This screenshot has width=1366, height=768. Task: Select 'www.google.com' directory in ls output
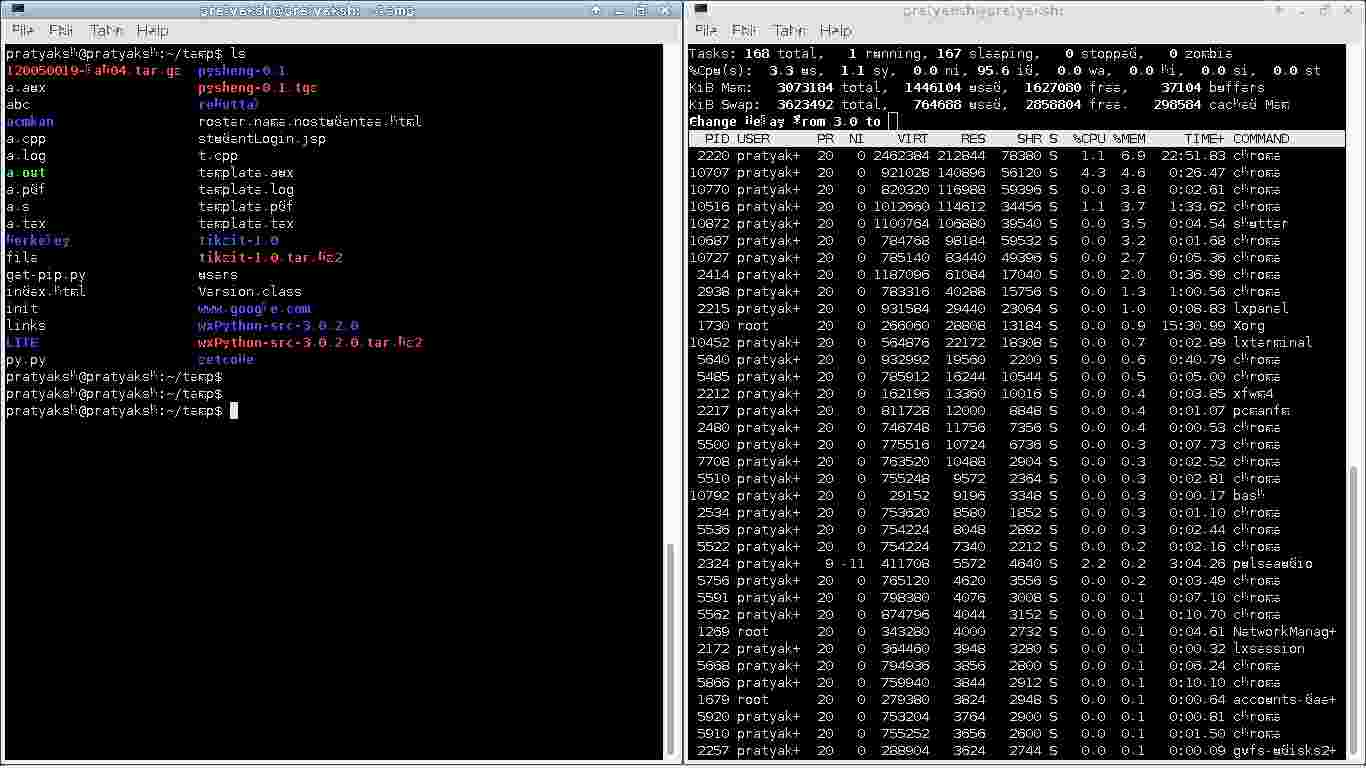254,309
